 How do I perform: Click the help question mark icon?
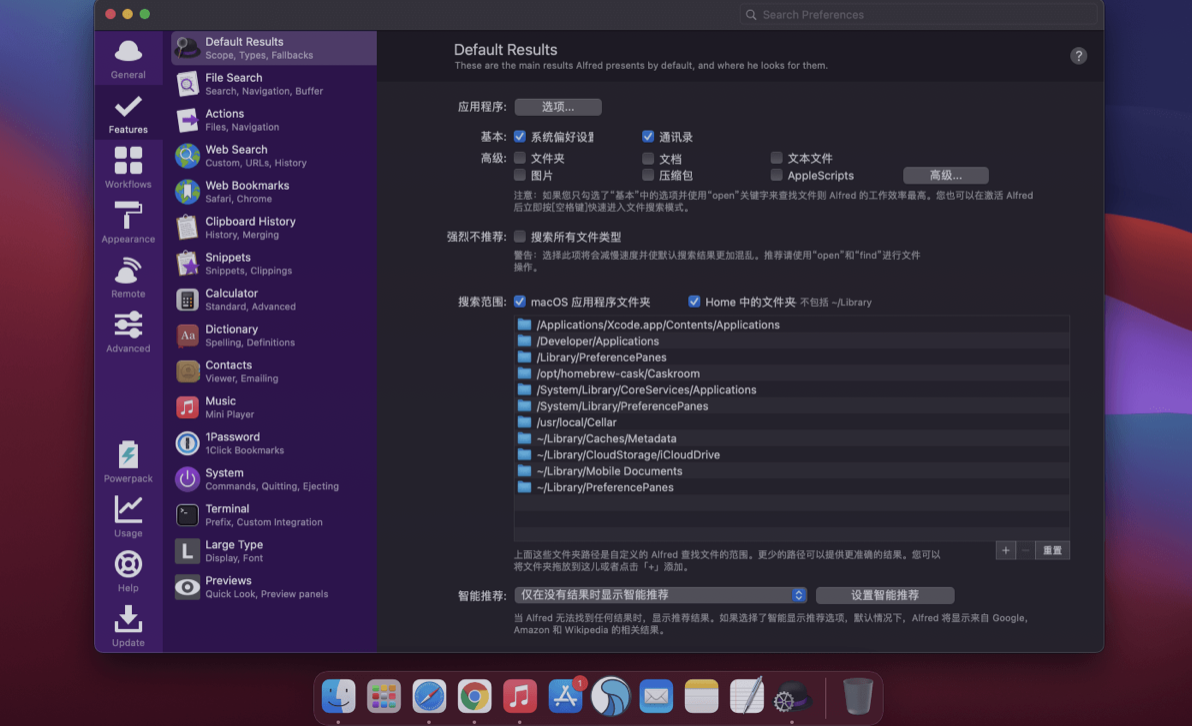1078,56
